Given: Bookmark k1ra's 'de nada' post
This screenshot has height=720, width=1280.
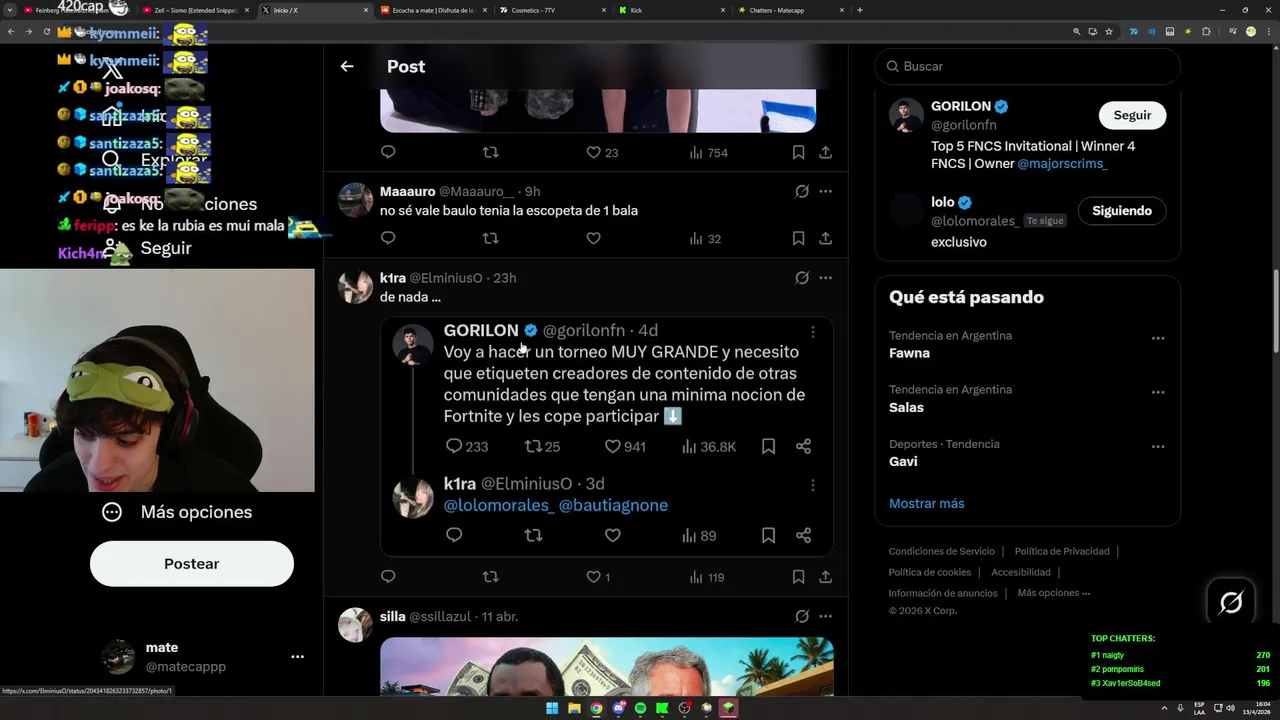Looking at the screenshot, I should point(798,577).
